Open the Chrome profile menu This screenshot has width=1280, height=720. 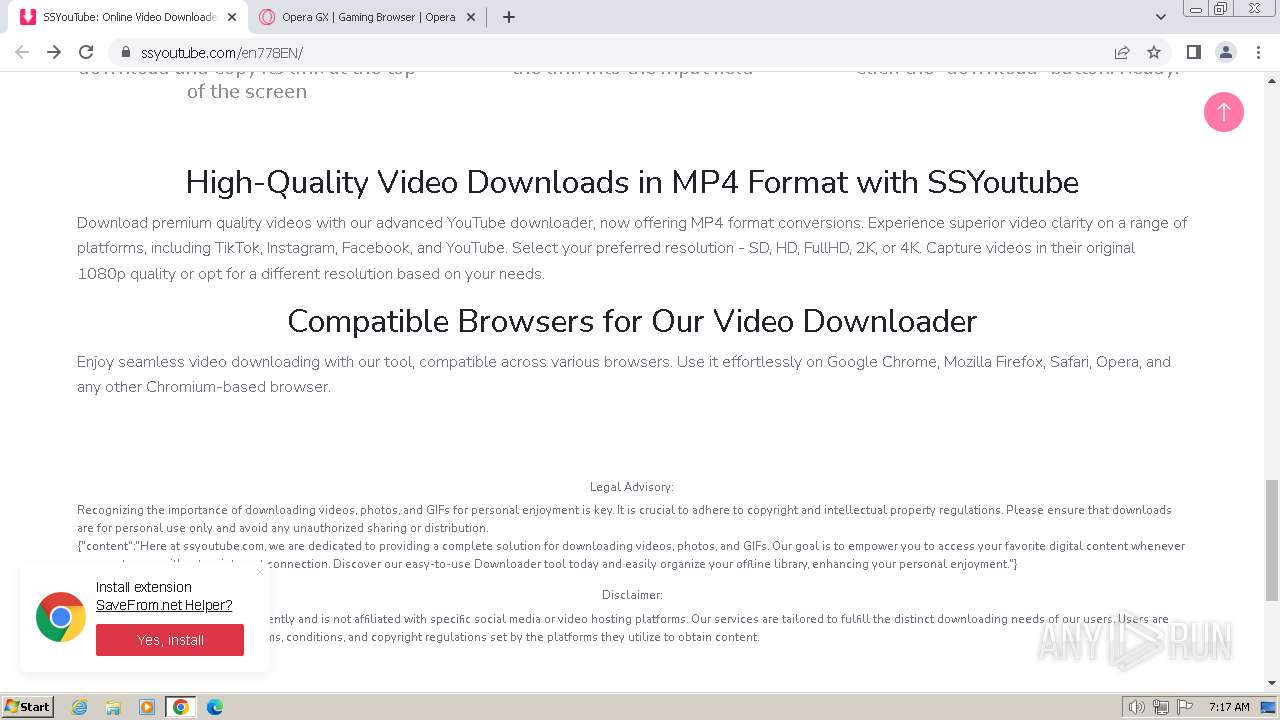coord(1226,52)
